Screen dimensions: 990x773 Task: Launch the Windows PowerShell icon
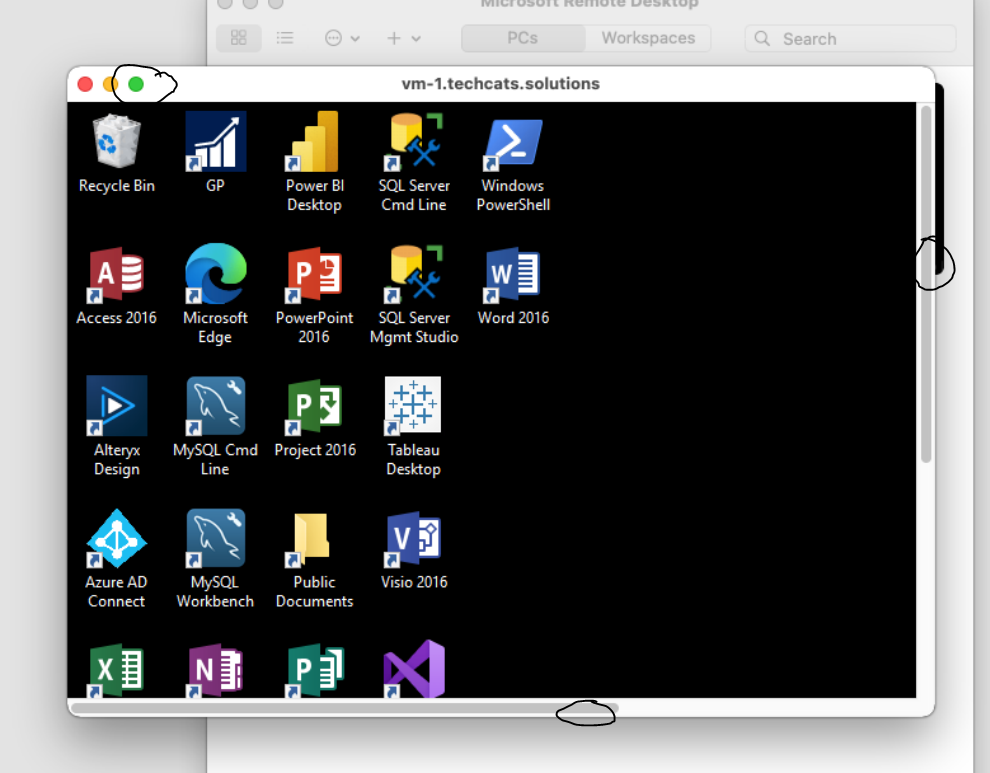tap(513, 144)
